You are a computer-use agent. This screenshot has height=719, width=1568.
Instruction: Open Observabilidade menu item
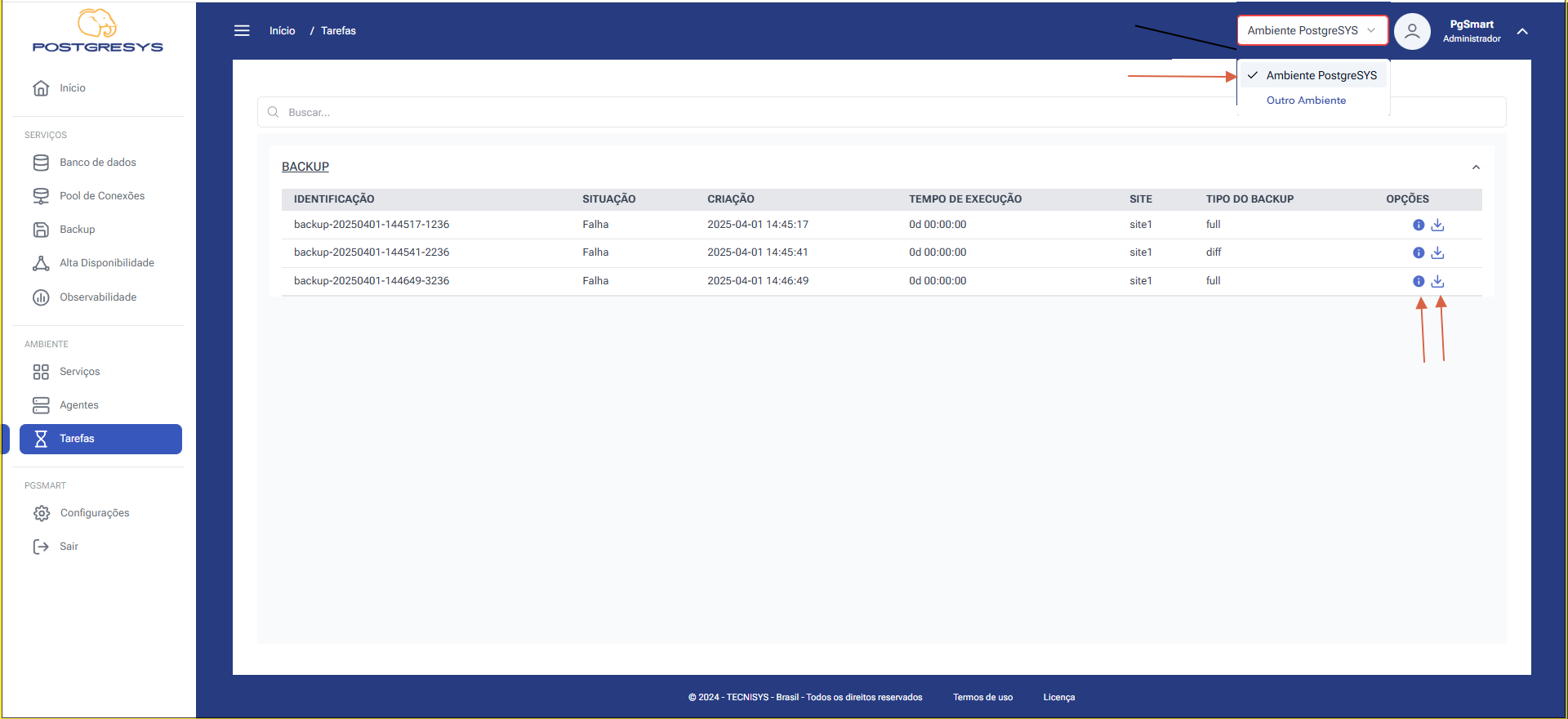pyautogui.click(x=98, y=297)
